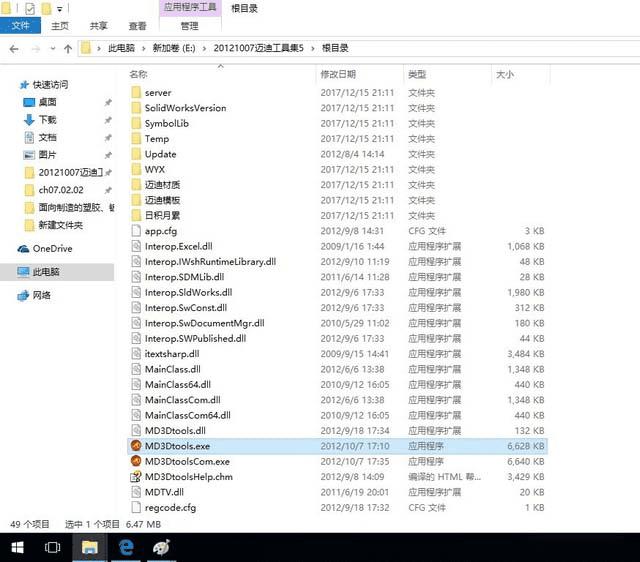Select the SymbolLib folder name
This screenshot has width=640, height=562.
pyautogui.click(x=167, y=123)
